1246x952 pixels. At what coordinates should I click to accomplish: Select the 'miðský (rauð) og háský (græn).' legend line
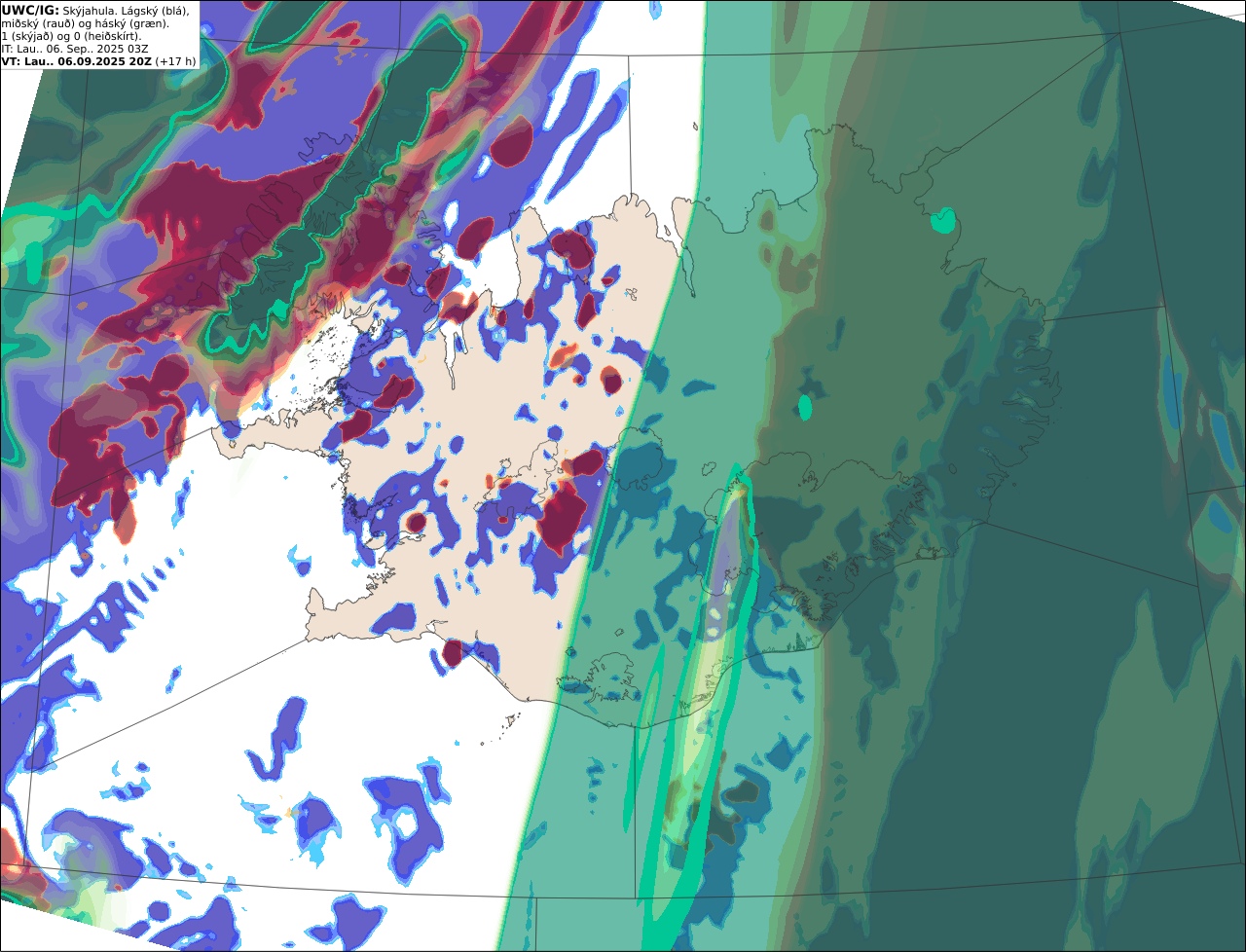click(85, 22)
